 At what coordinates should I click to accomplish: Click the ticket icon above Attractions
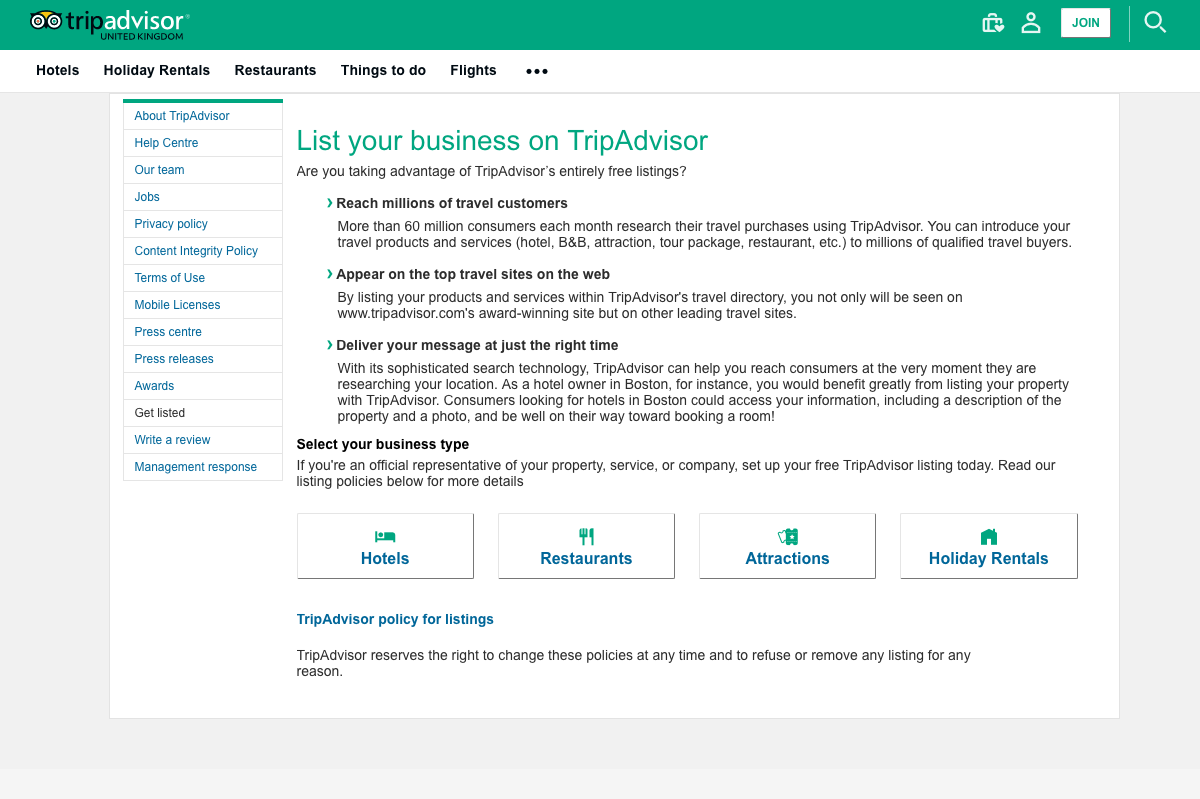click(x=788, y=537)
